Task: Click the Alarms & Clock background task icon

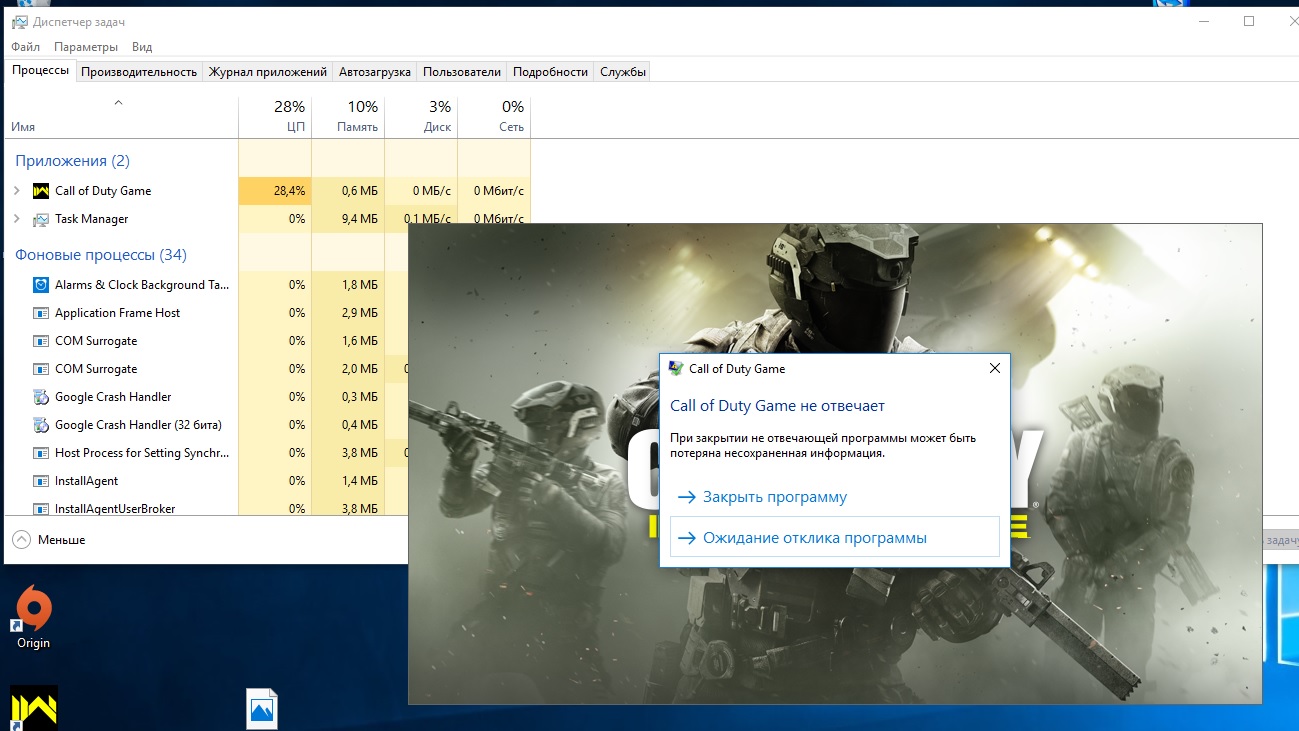Action: point(41,285)
